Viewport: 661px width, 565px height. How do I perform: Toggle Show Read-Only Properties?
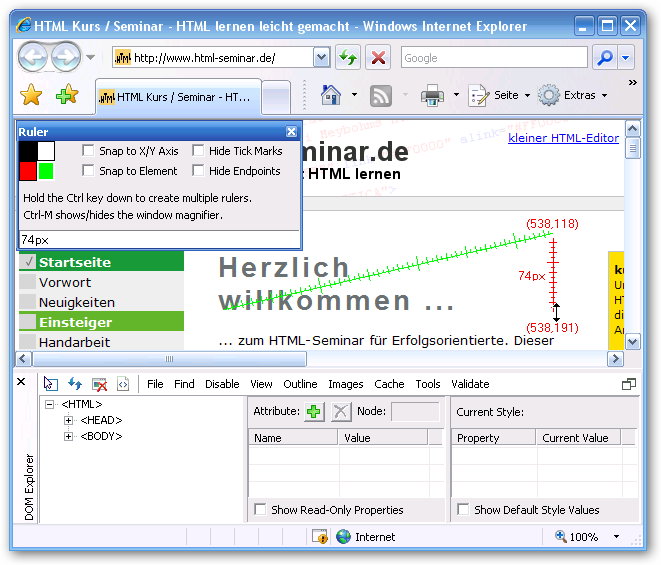[261, 509]
